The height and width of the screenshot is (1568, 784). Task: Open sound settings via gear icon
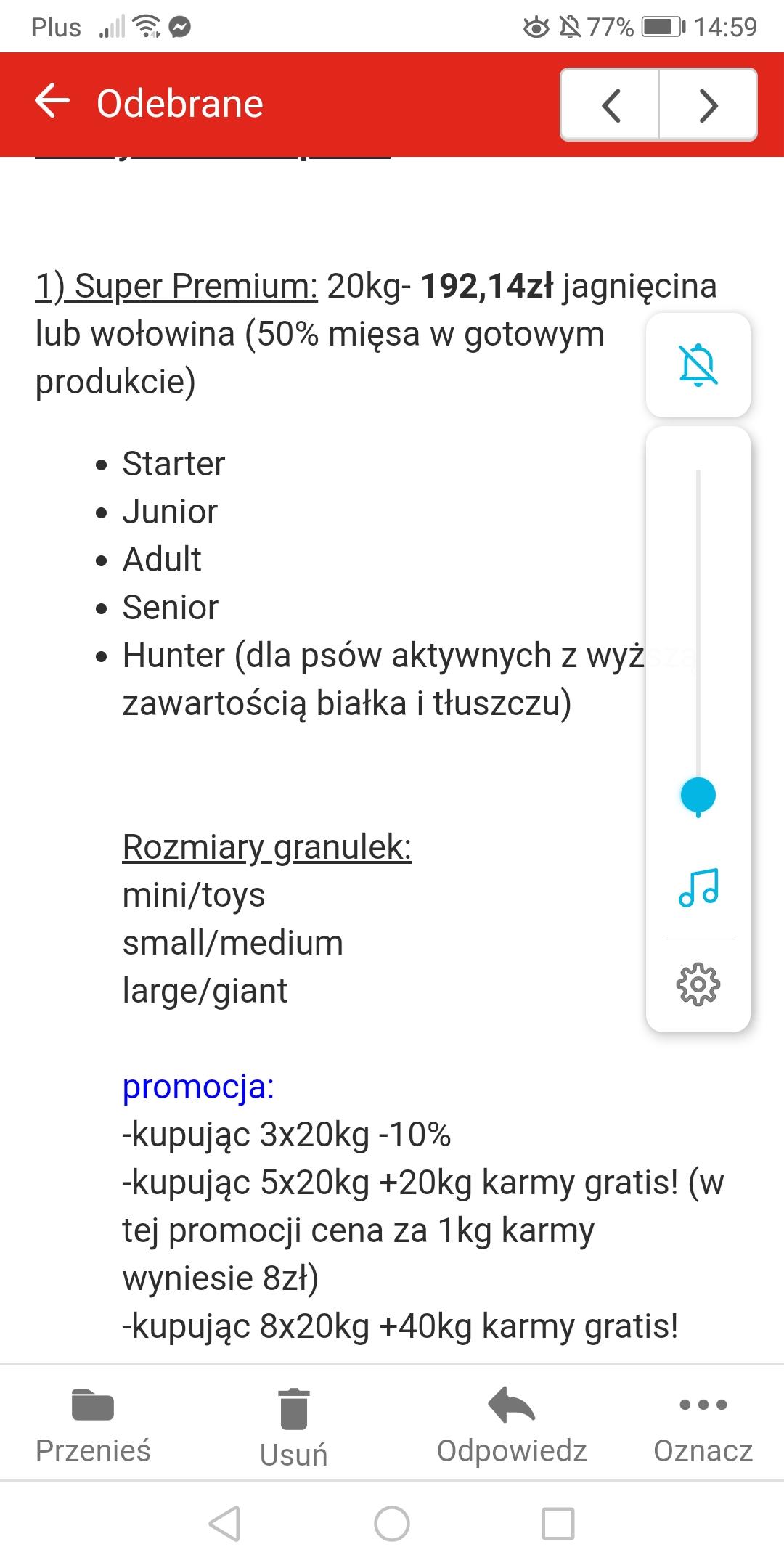click(x=698, y=984)
